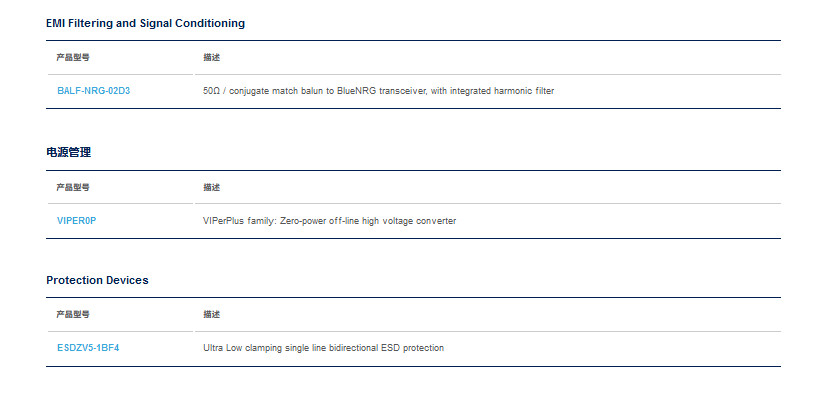Image resolution: width=821 pixels, height=397 pixels.
Task: Open the BALF-NRG-02D3 product link
Action: tap(93, 91)
